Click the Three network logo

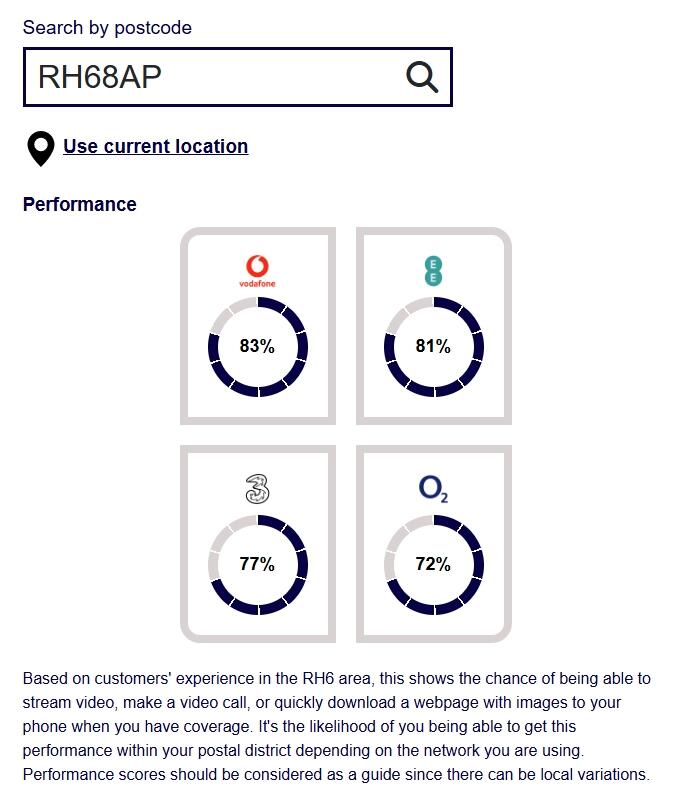[257, 489]
